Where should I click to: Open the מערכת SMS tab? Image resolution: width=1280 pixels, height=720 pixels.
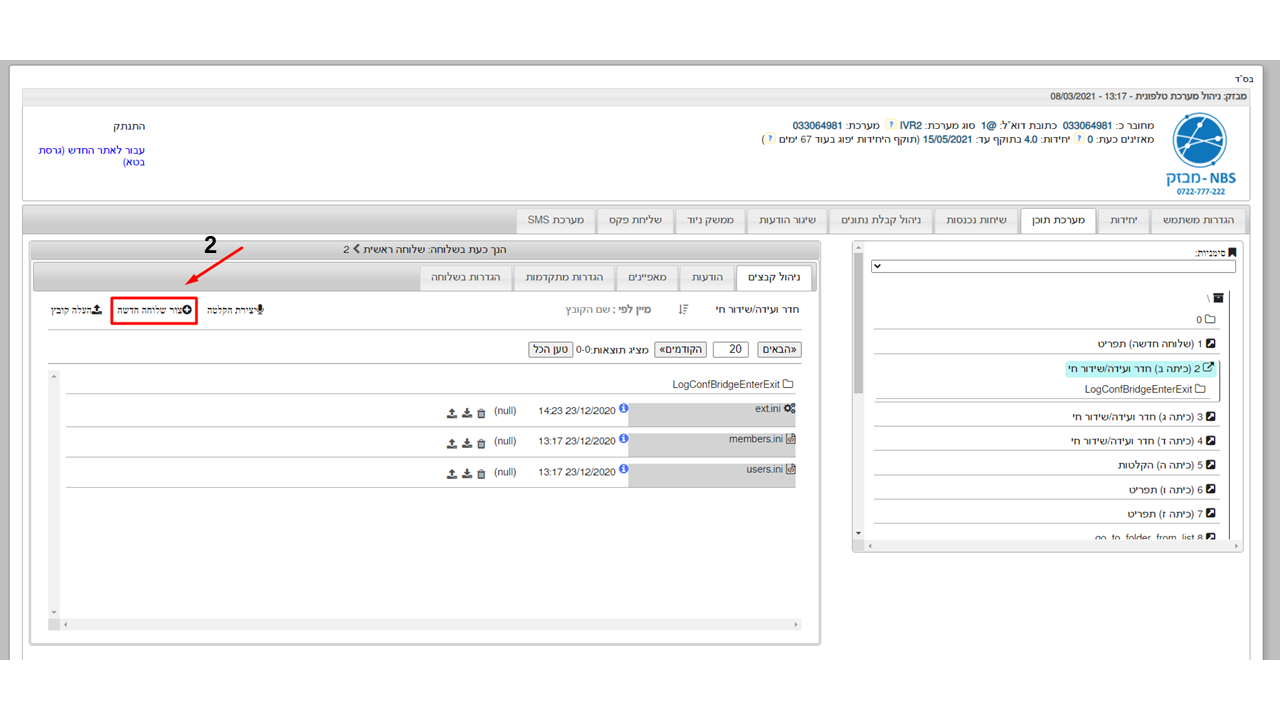coord(556,220)
